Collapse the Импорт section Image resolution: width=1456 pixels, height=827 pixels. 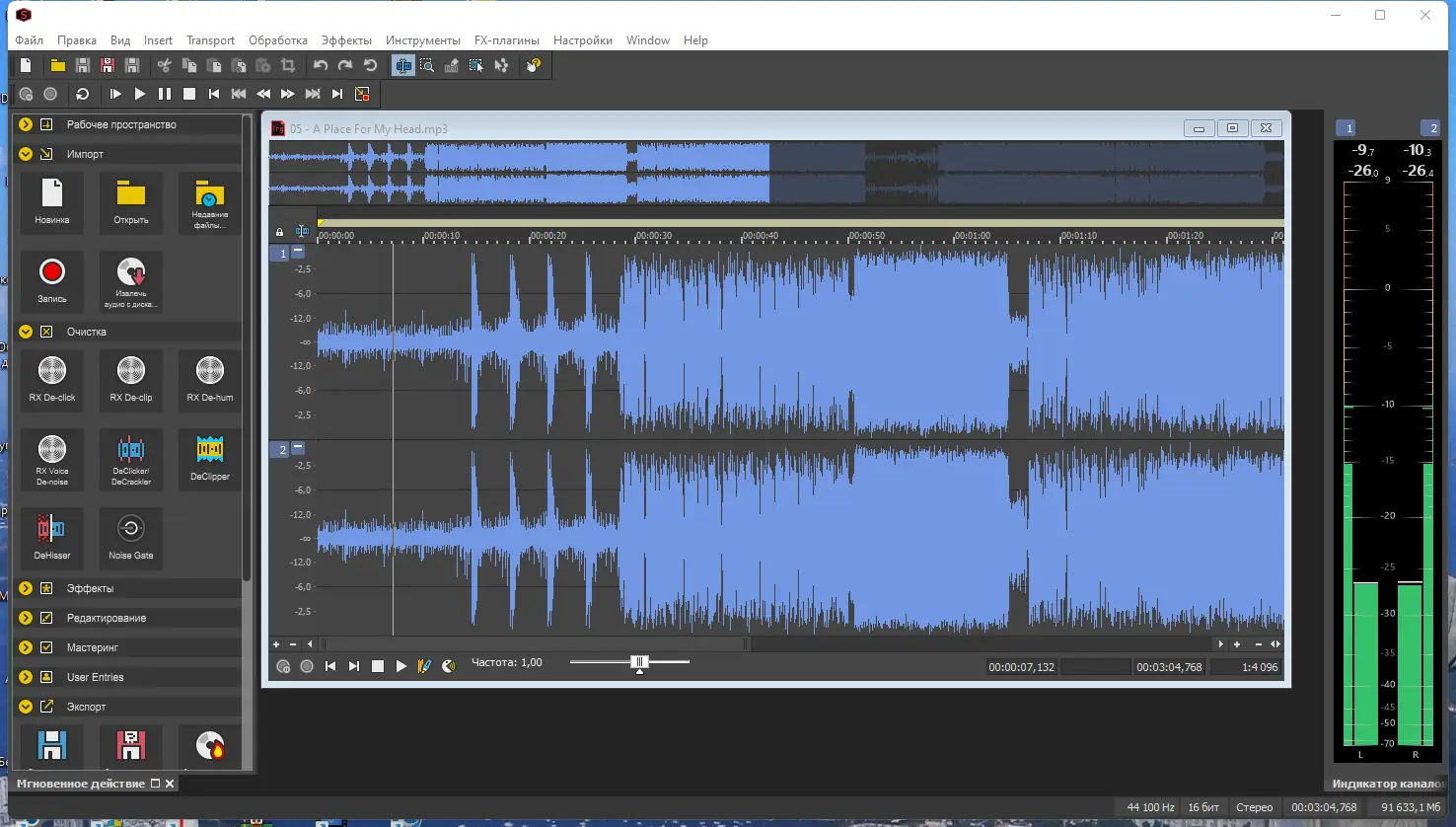click(26, 154)
